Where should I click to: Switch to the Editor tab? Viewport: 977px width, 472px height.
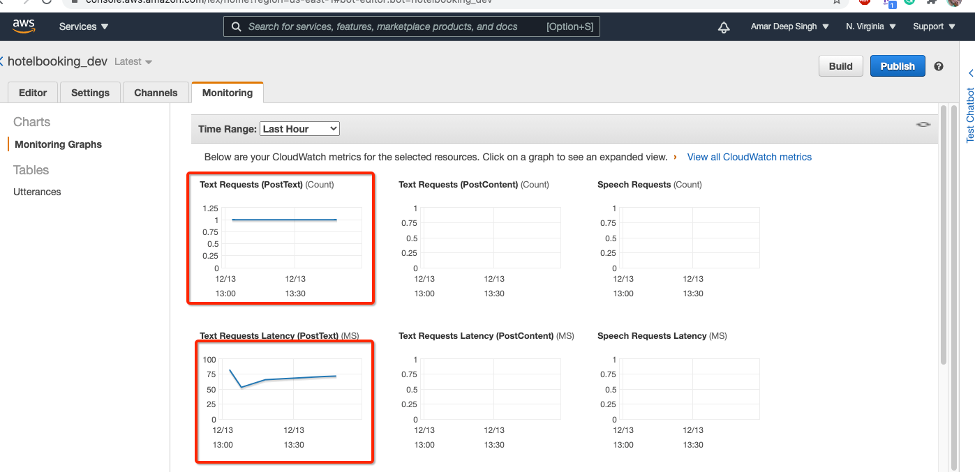33,92
